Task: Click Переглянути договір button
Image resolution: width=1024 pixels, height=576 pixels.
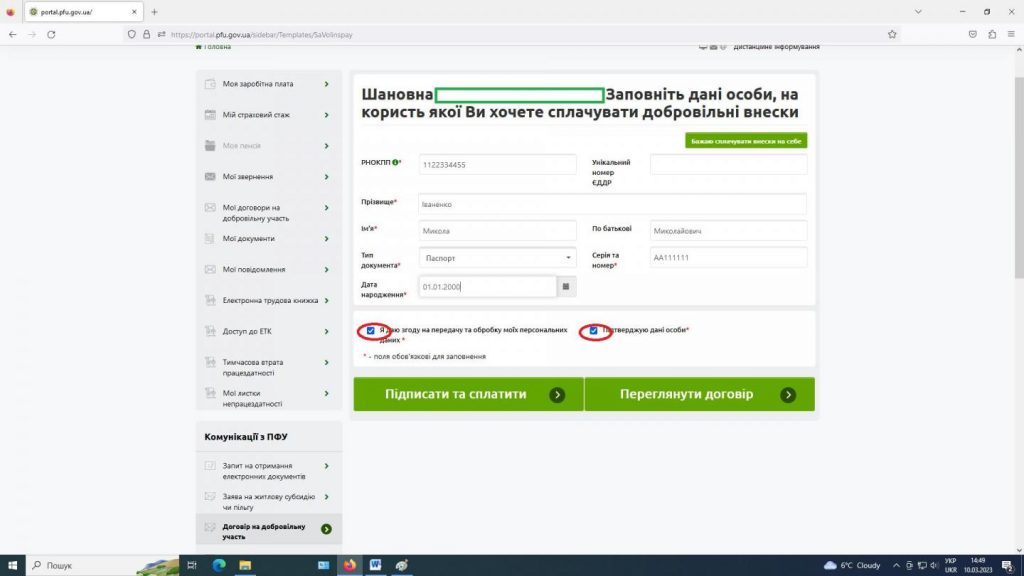Action: coord(699,394)
